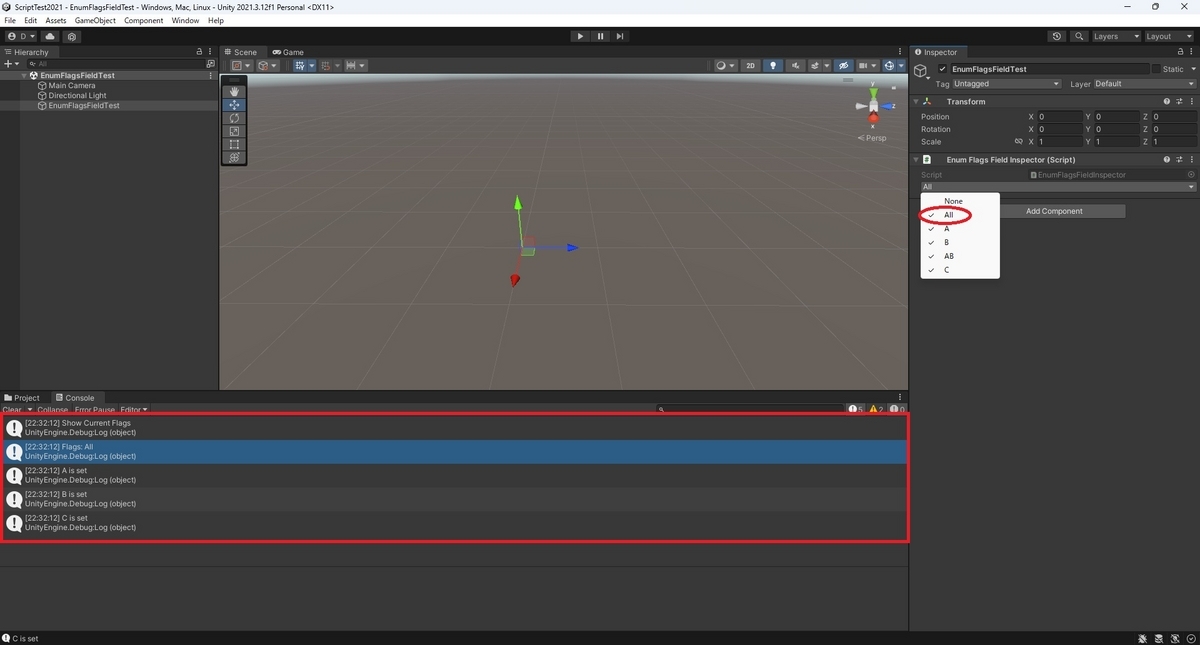This screenshot has width=1200, height=645.
Task: Collapse the Transform component
Action: 916,101
